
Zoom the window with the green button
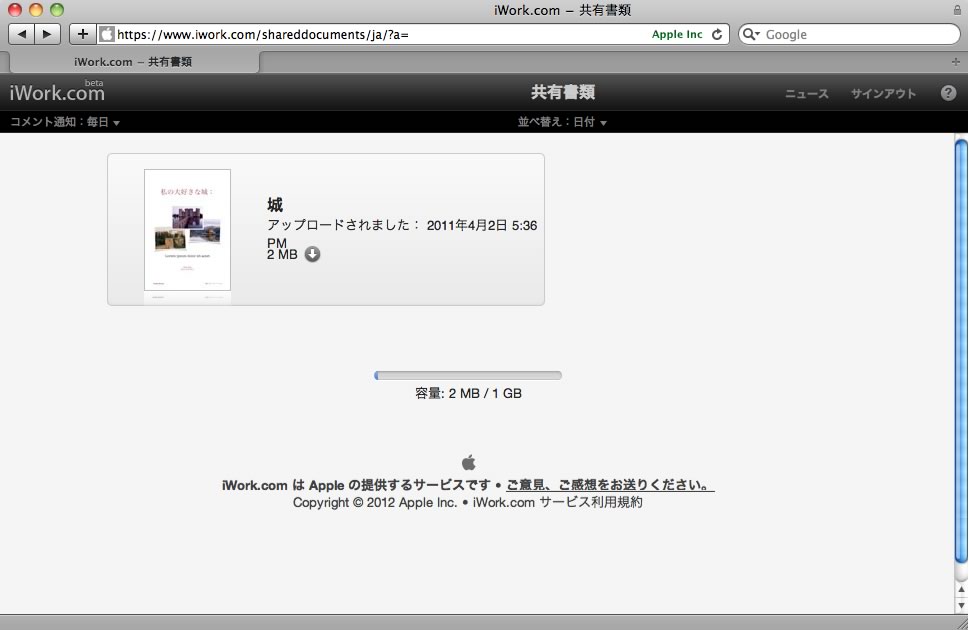tap(57, 10)
